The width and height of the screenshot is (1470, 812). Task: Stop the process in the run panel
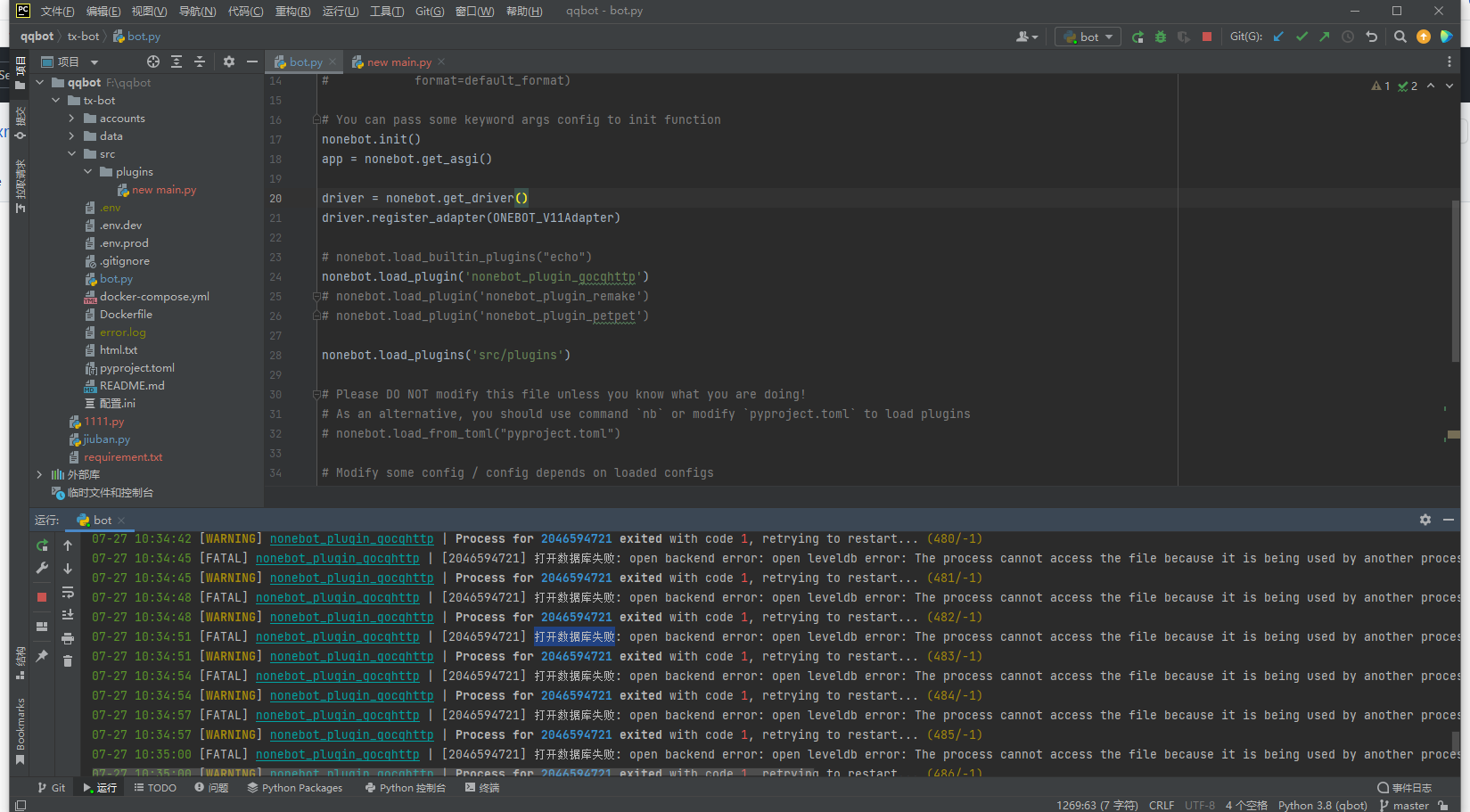coord(42,597)
